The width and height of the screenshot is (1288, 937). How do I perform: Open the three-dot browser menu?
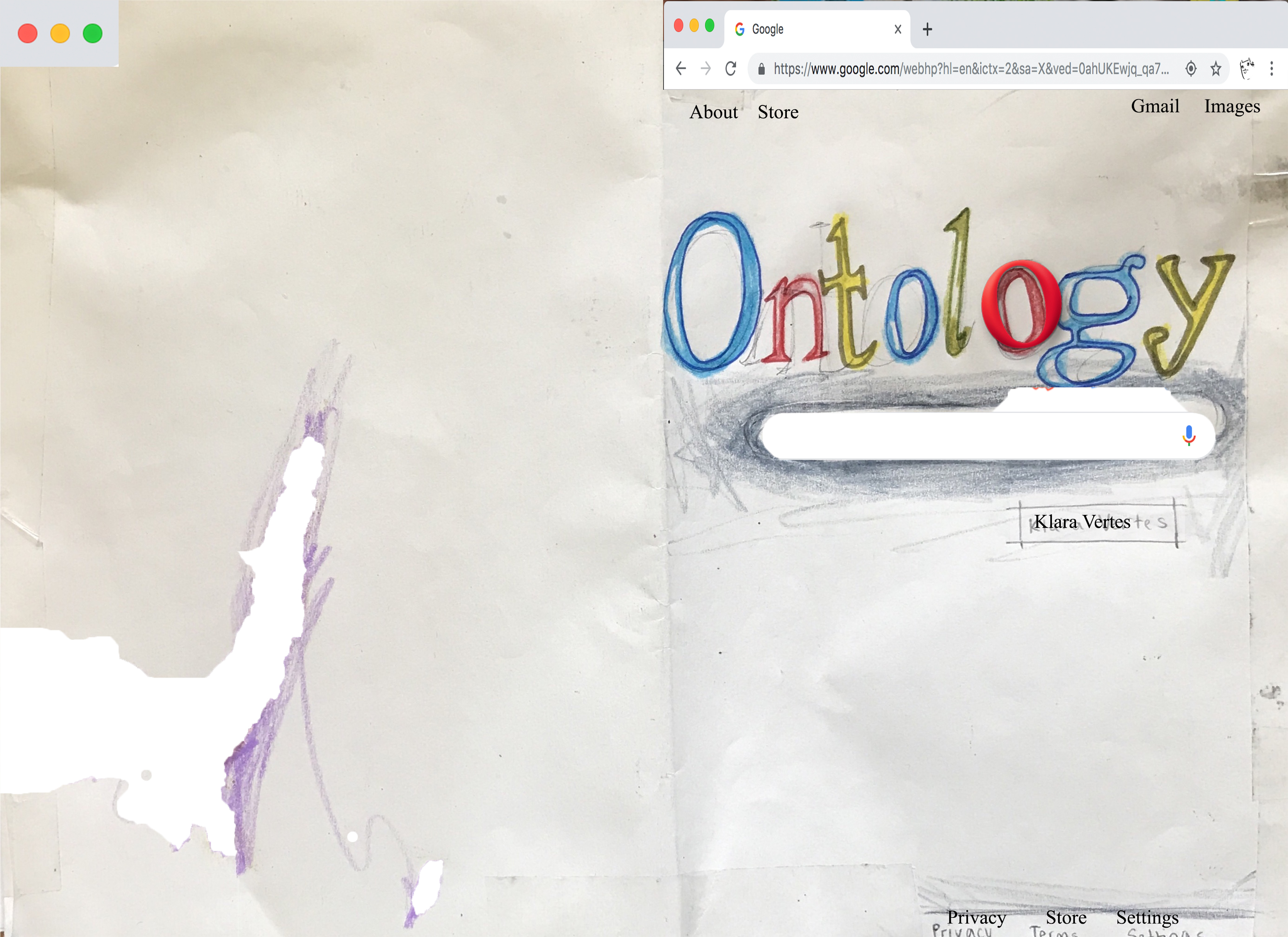[x=1272, y=69]
